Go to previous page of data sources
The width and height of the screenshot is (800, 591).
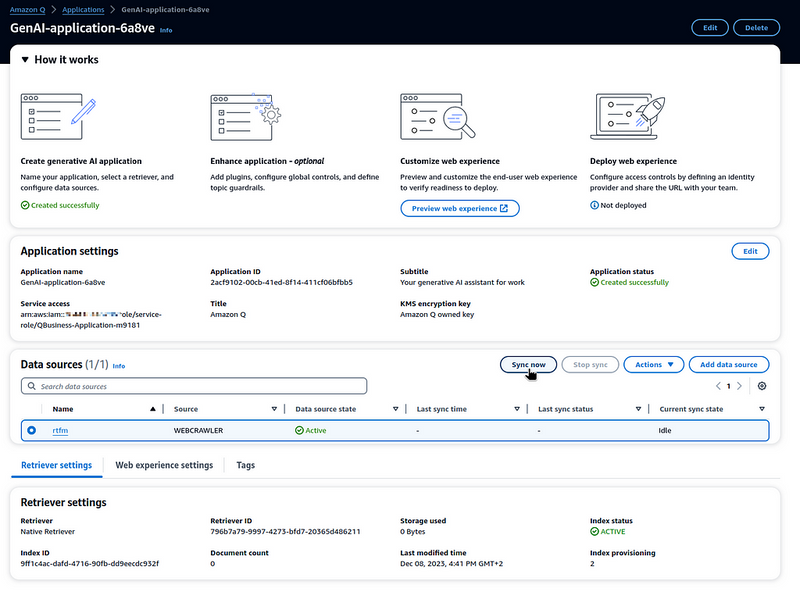718,386
